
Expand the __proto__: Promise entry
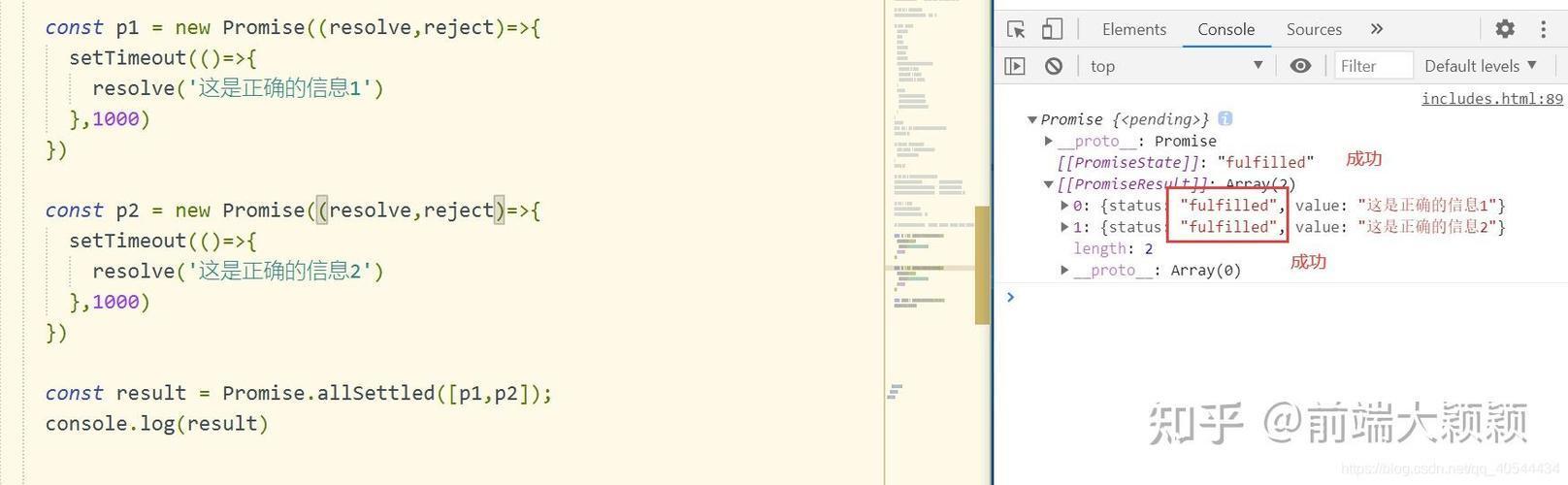1049,141
